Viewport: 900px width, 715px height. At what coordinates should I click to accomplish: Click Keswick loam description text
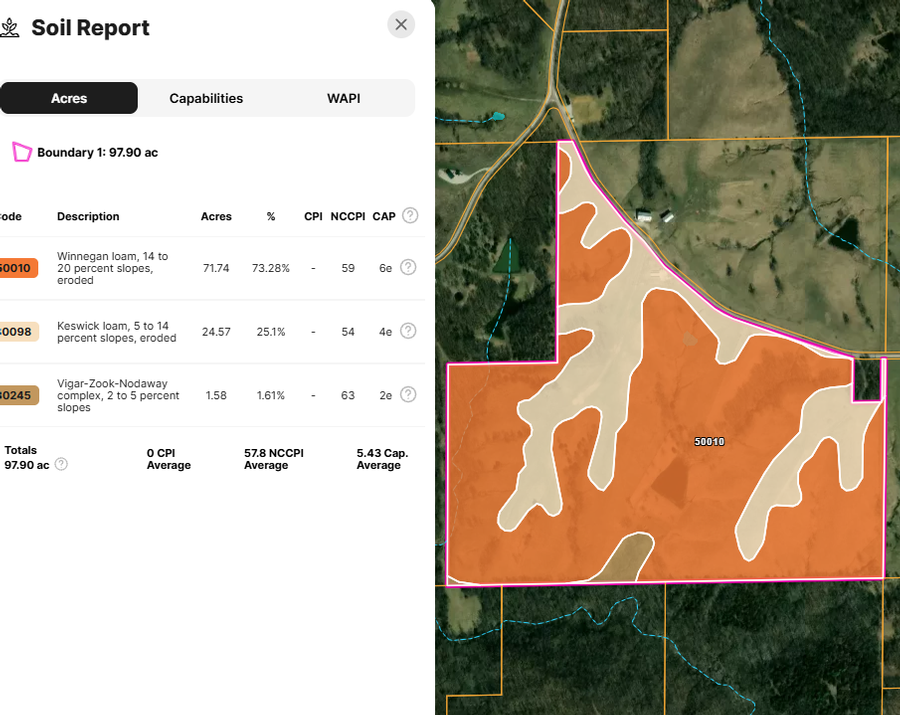[x=117, y=332]
